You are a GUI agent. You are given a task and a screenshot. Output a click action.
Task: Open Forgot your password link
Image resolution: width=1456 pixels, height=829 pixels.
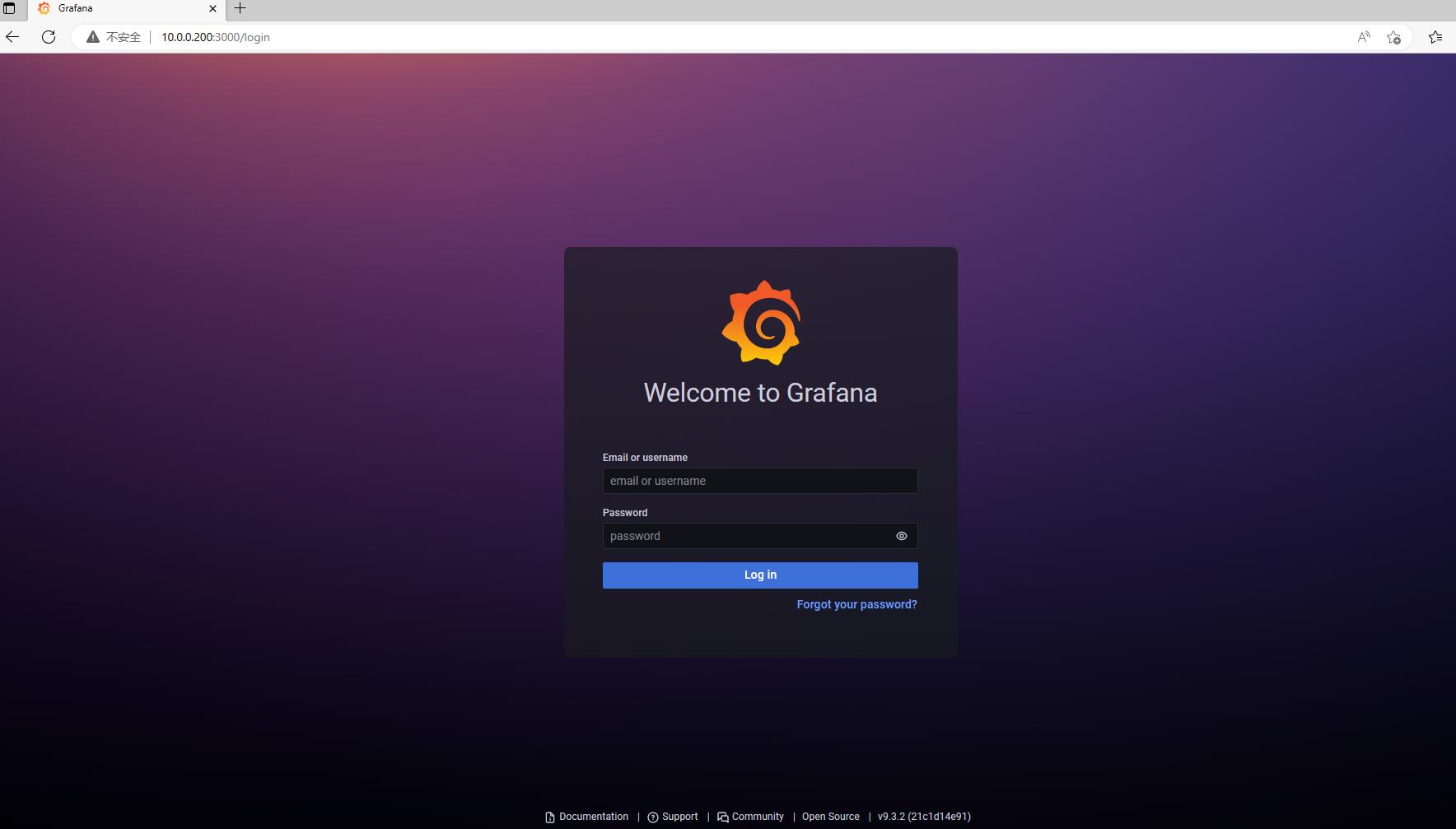pyautogui.click(x=856, y=604)
